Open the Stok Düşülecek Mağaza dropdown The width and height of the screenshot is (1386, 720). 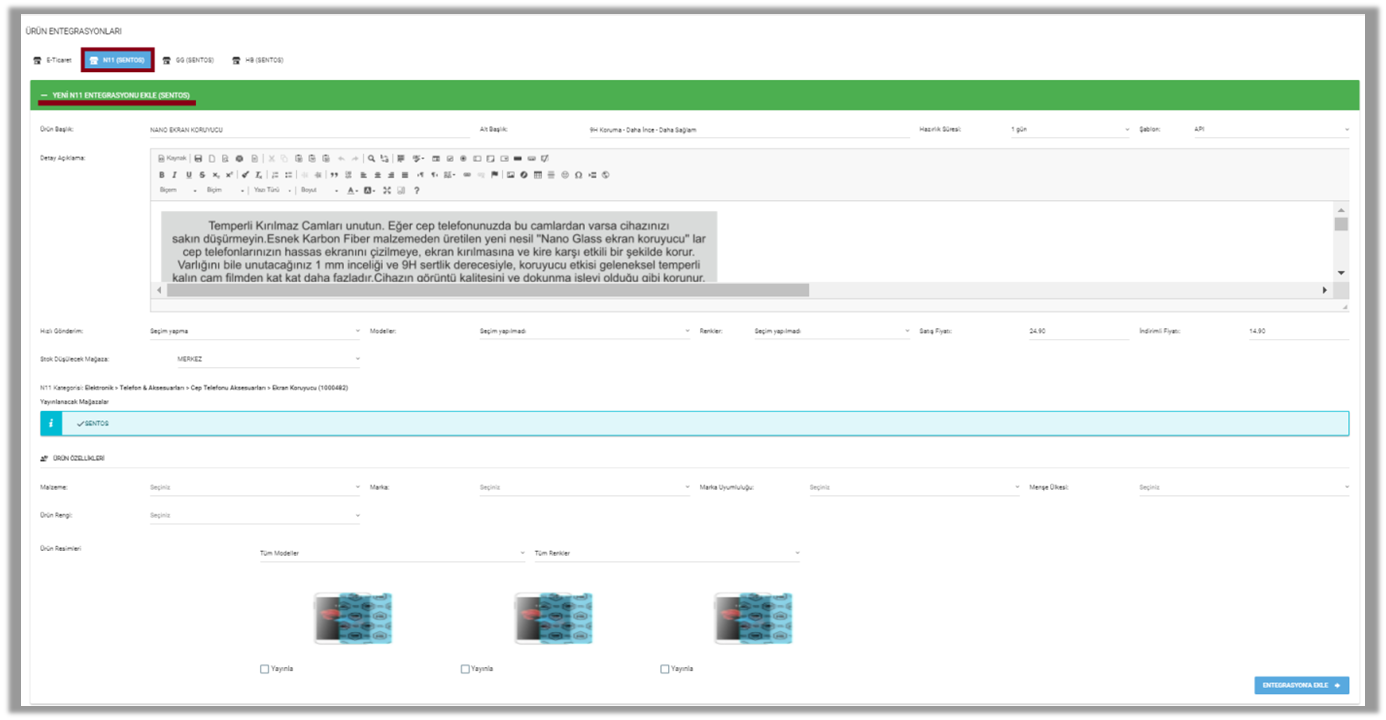click(x=267, y=358)
